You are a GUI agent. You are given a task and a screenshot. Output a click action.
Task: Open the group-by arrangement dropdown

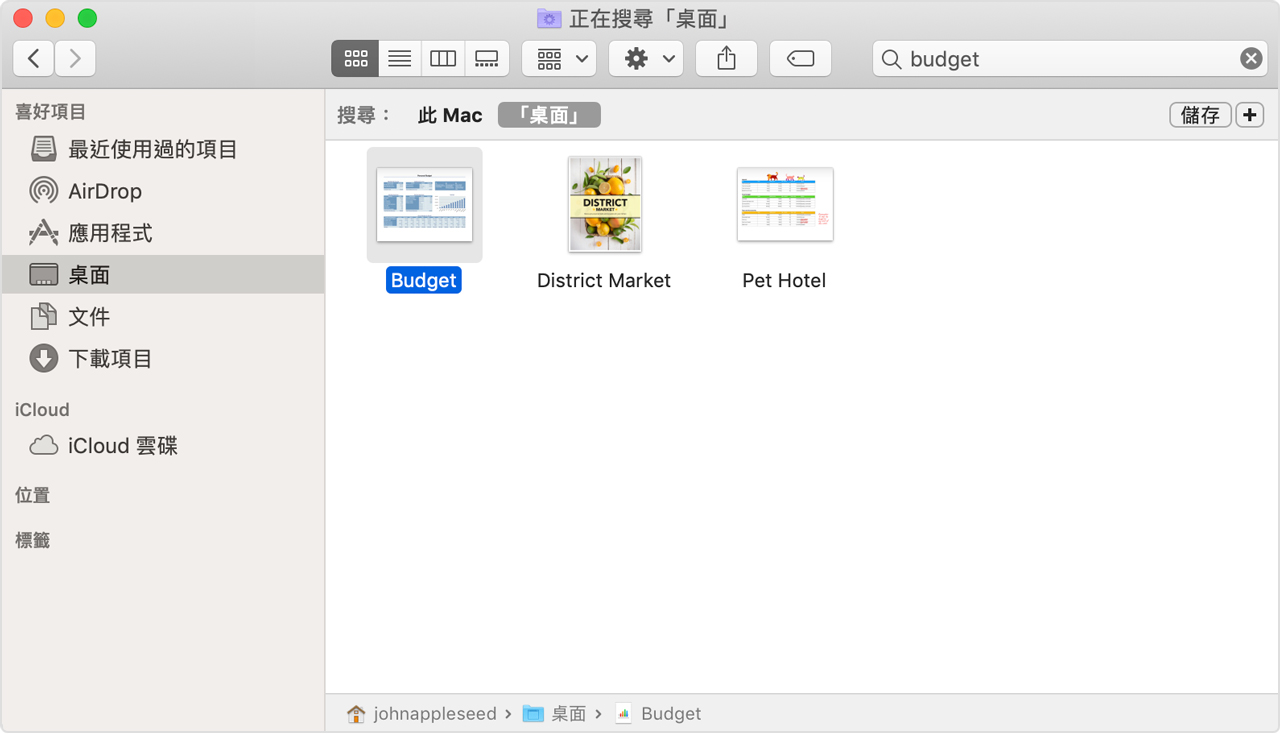point(559,59)
